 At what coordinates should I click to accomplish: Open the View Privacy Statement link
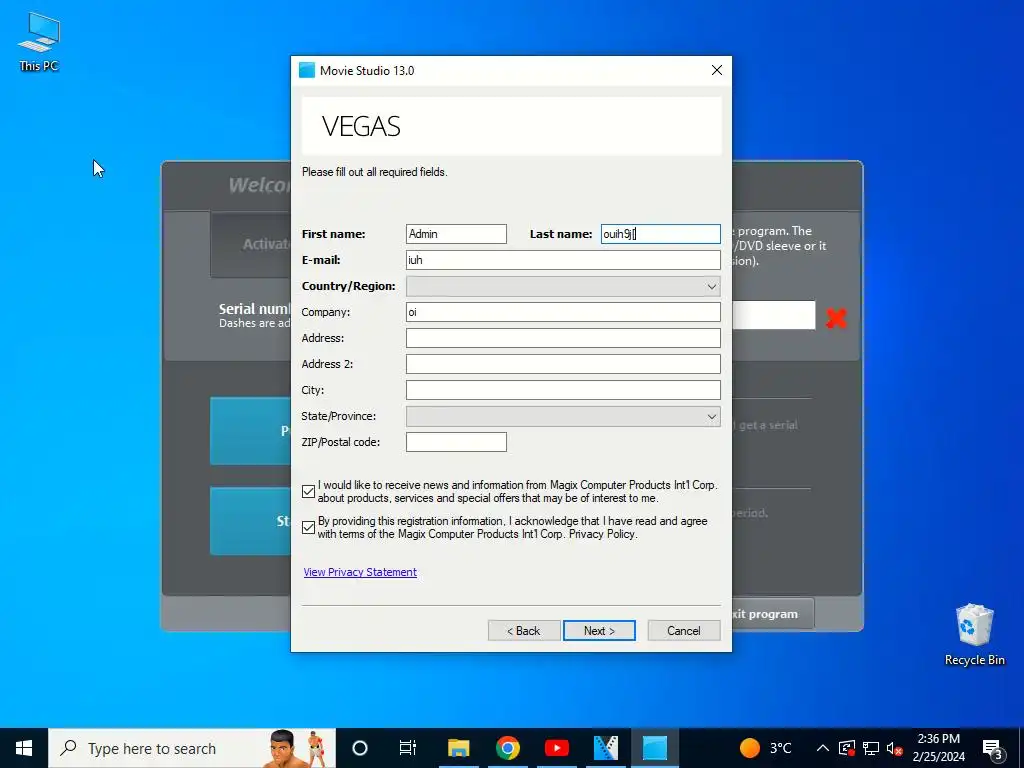click(360, 572)
